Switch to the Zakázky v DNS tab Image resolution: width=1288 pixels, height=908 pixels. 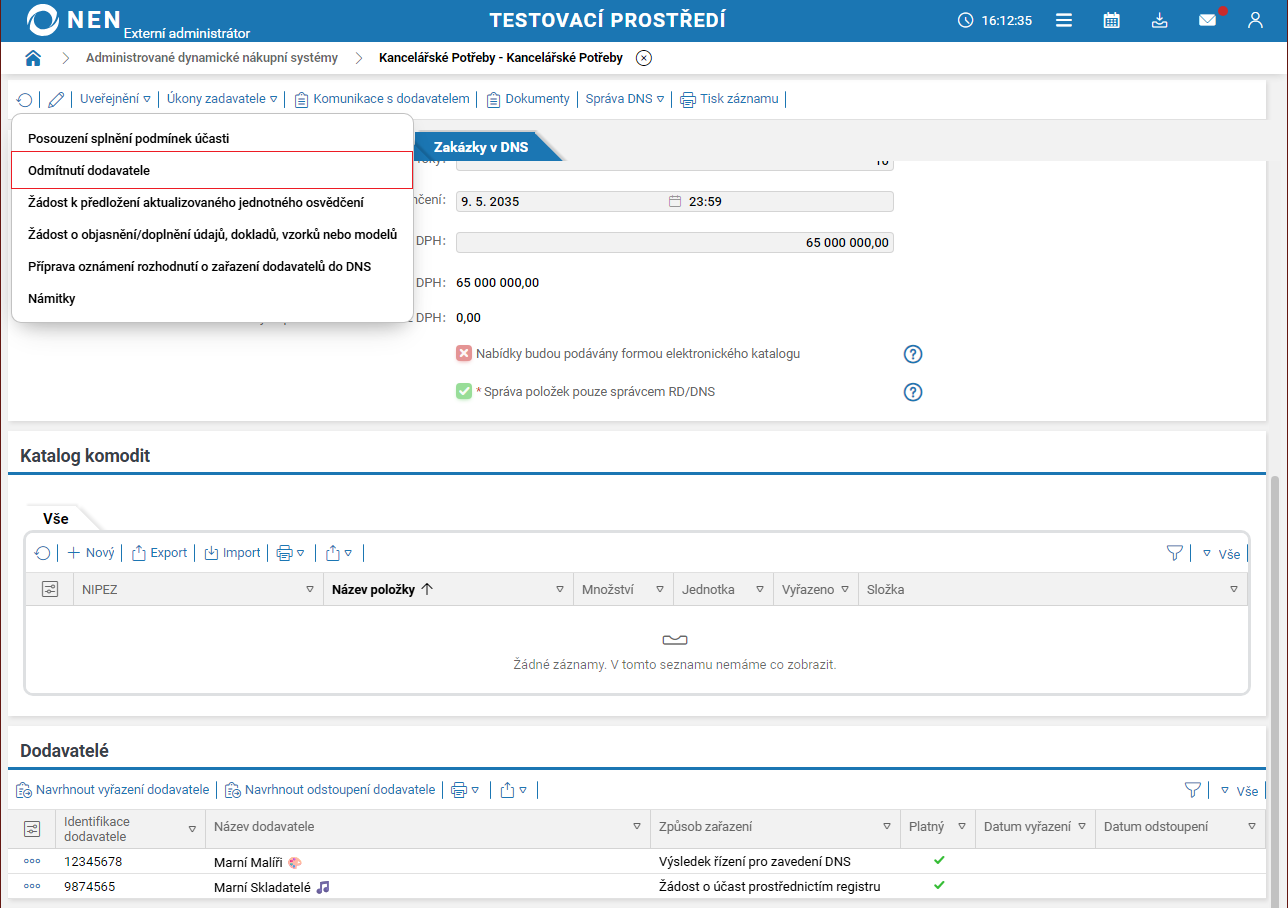click(482, 147)
